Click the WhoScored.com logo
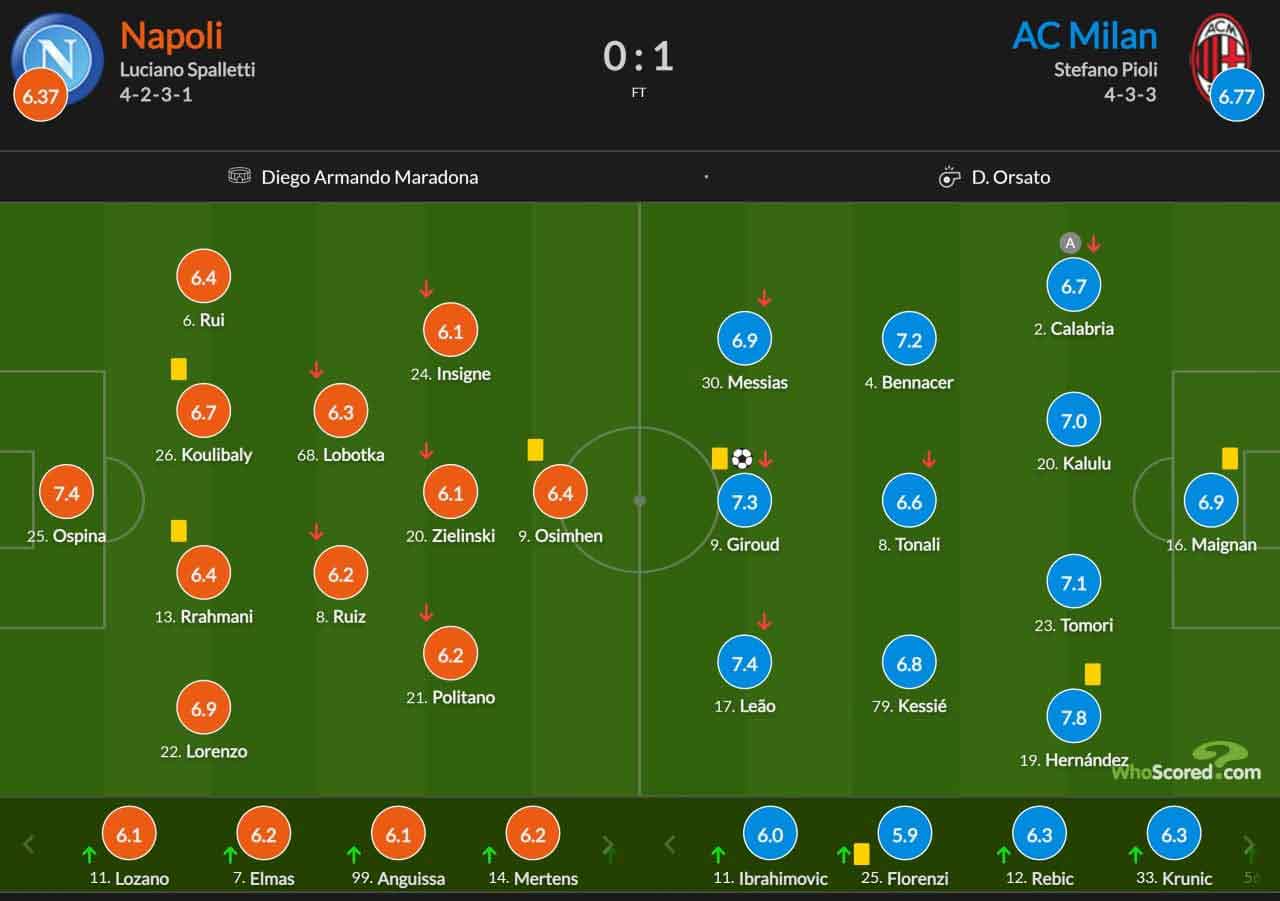Viewport: 1280px width, 901px height. click(1187, 762)
